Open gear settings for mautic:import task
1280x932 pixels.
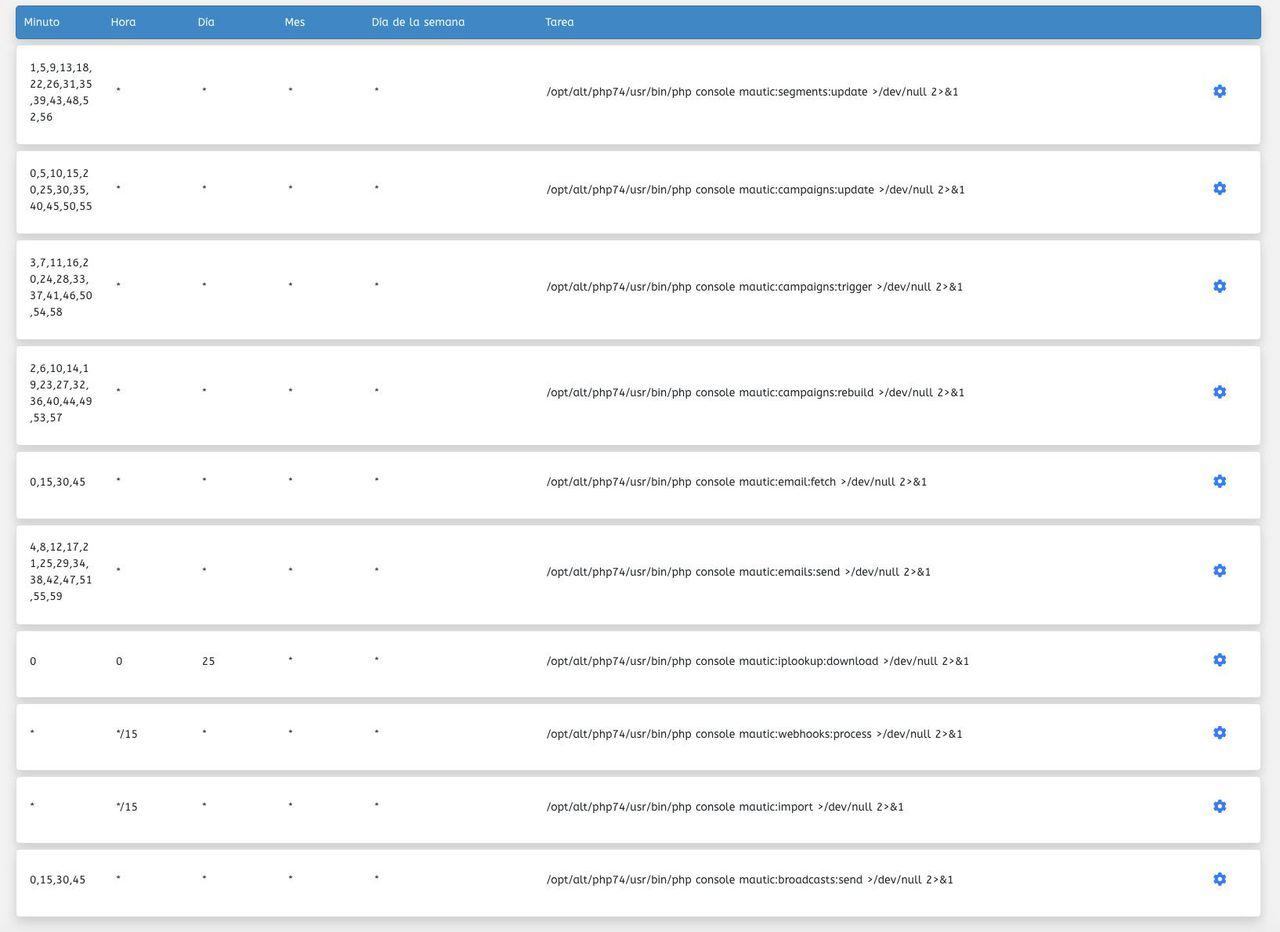[x=1219, y=806]
